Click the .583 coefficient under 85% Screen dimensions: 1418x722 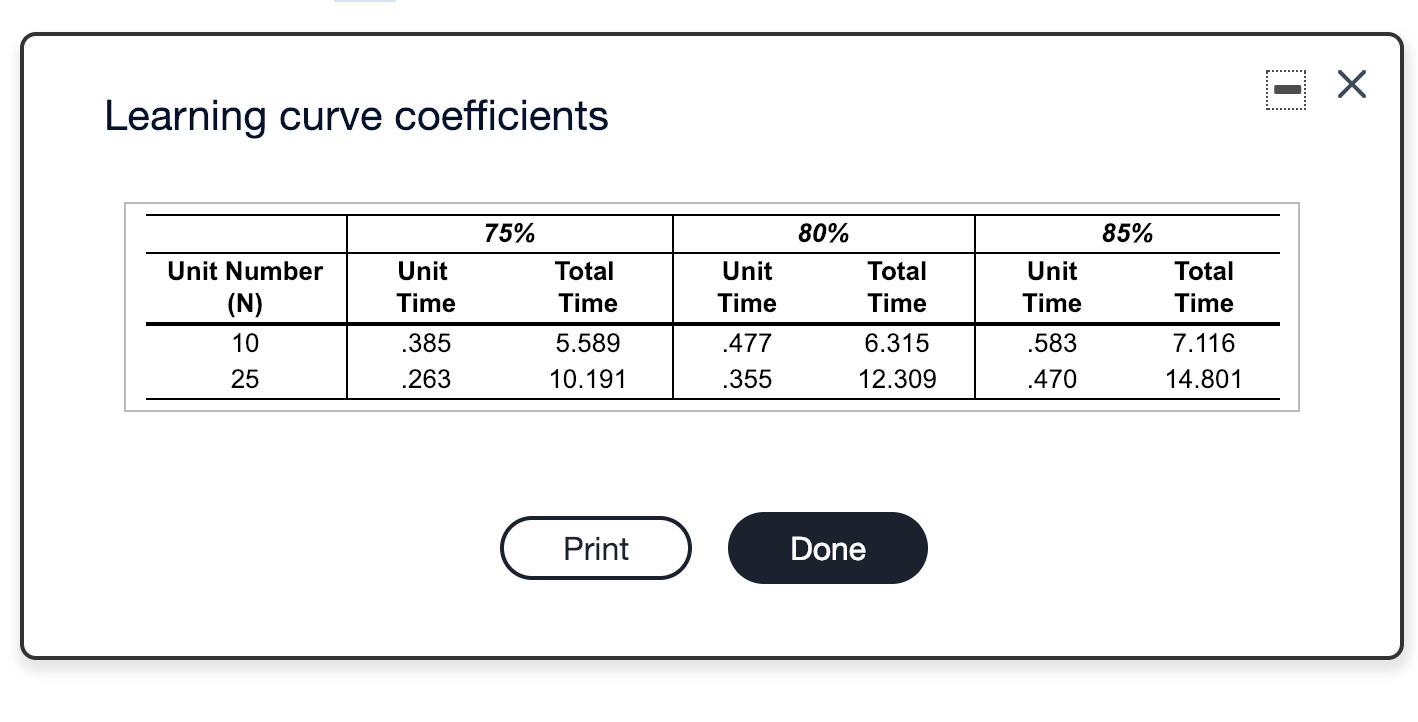pyautogui.click(x=1052, y=343)
